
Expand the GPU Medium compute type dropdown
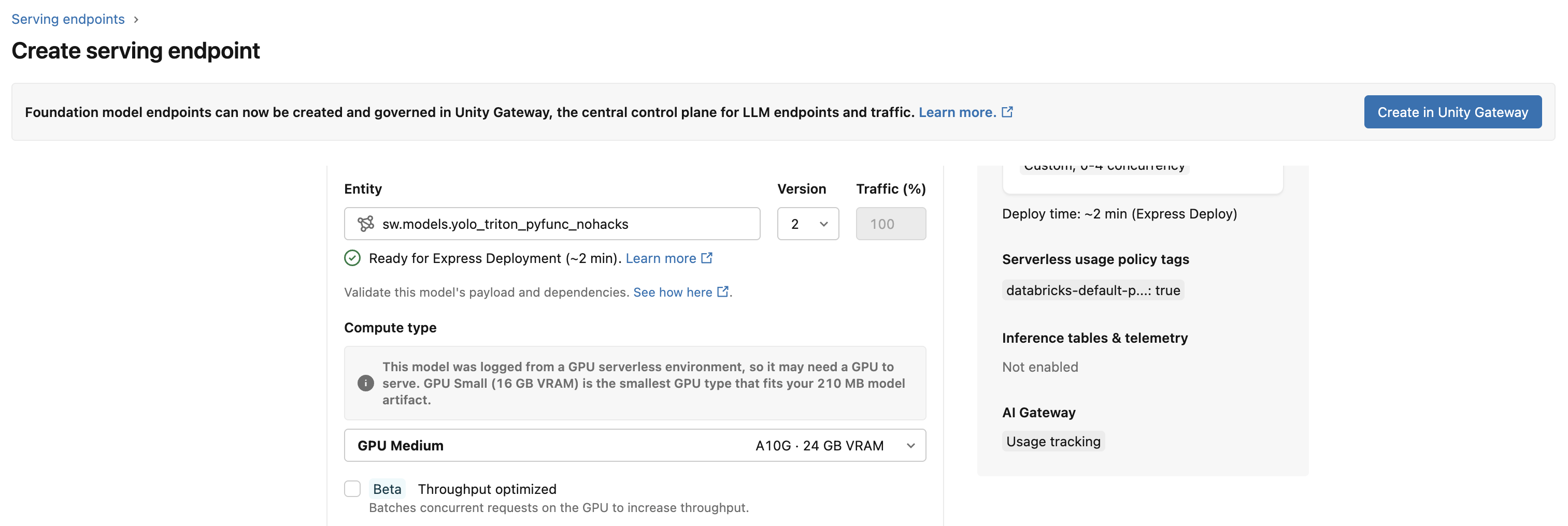click(x=635, y=445)
